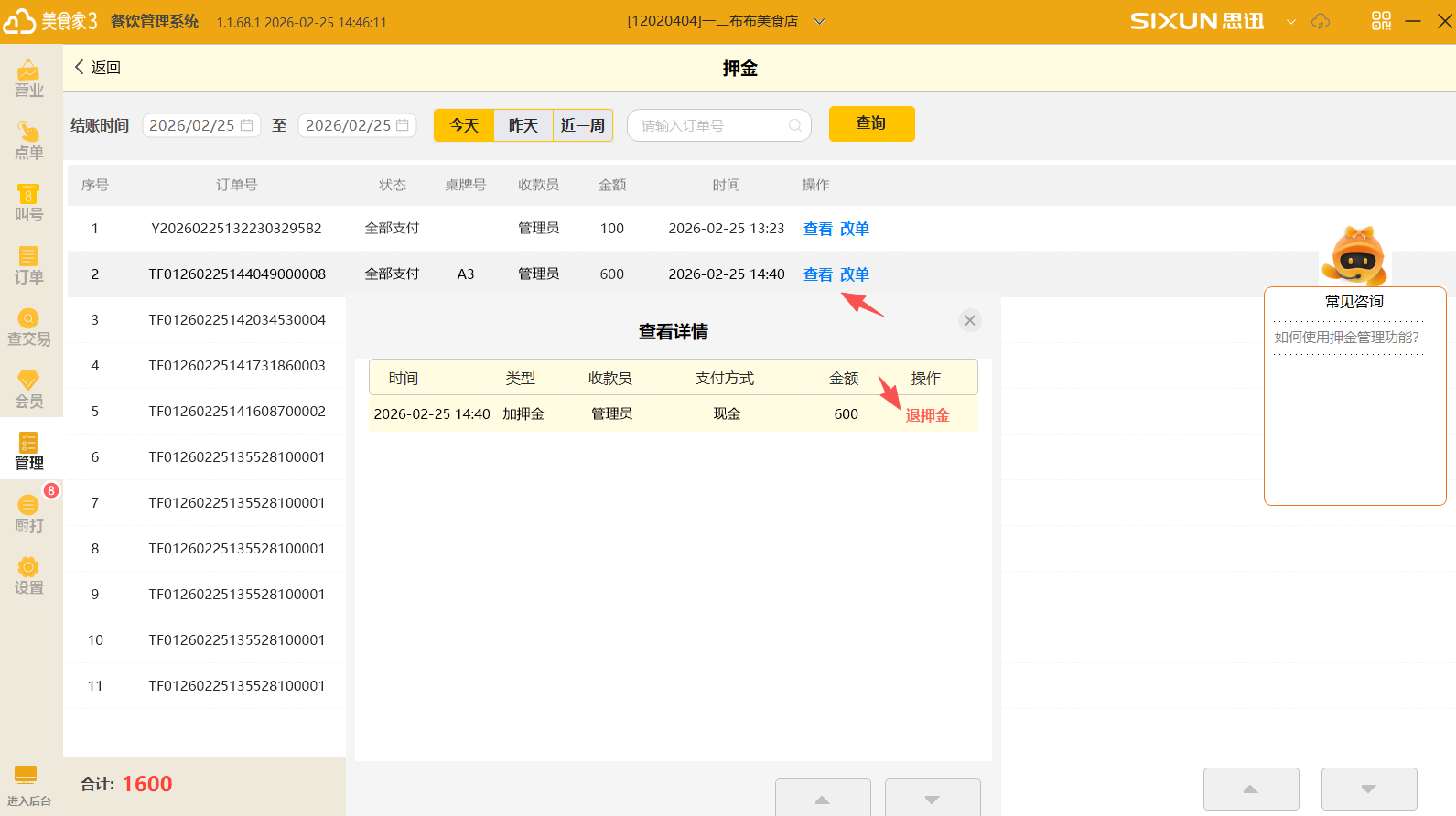This screenshot has height=816, width=1456.
Task: Close the 查看详情 detail popup
Action: pyautogui.click(x=969, y=320)
